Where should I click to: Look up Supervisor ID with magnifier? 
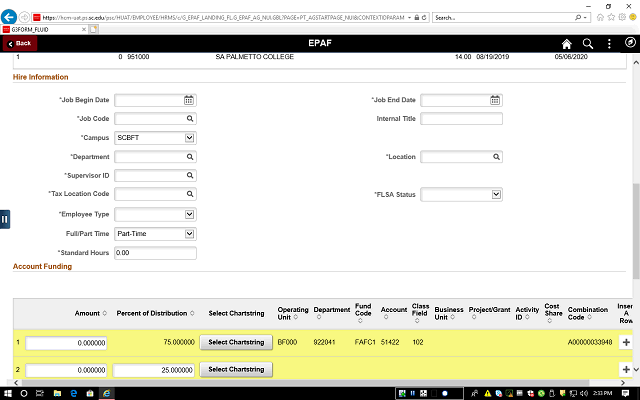tap(190, 176)
